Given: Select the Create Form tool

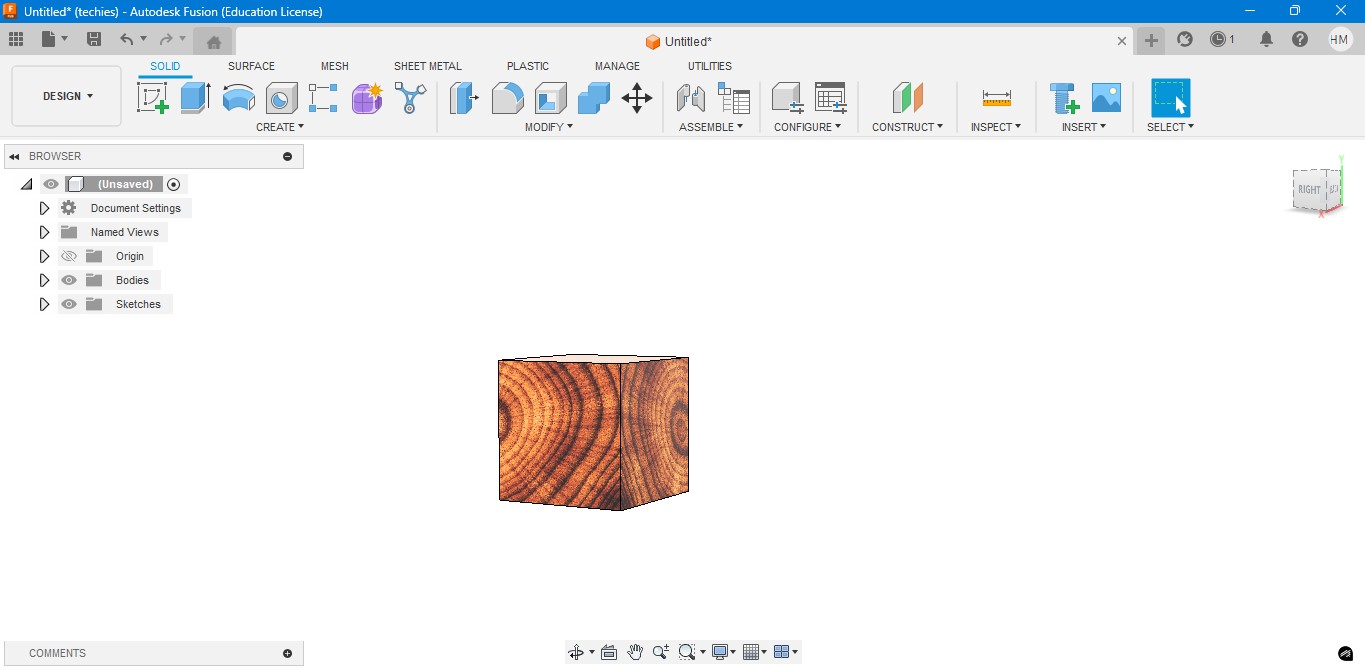Looking at the screenshot, I should coord(367,98).
